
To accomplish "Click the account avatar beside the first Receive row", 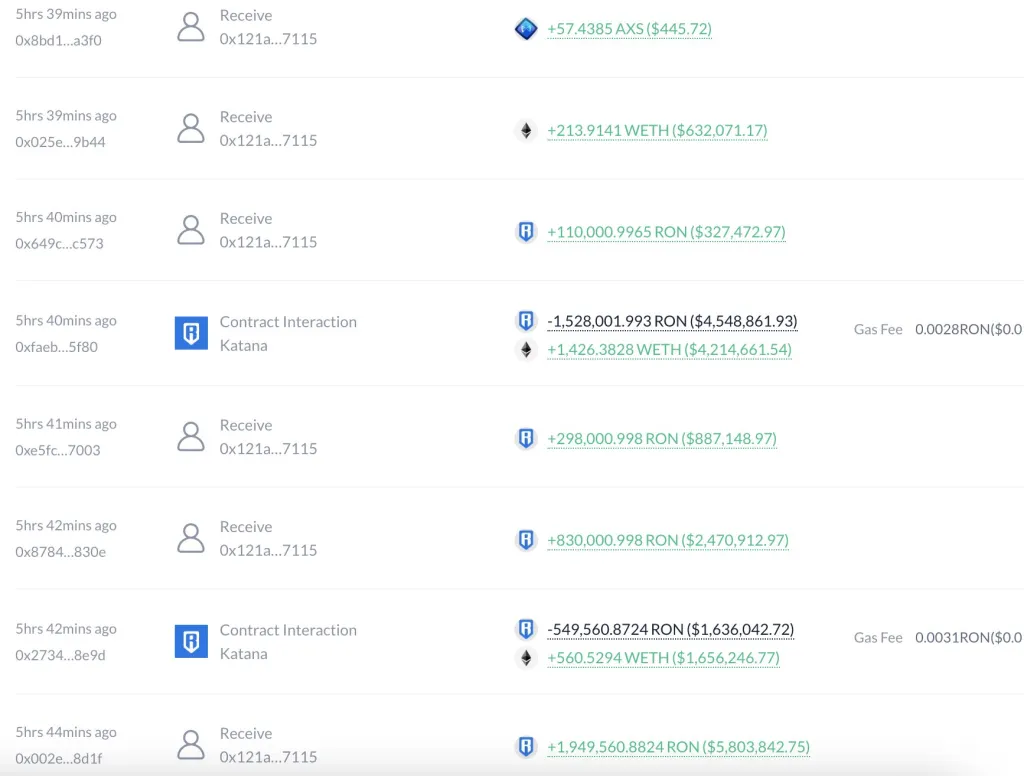I will (x=191, y=25).
